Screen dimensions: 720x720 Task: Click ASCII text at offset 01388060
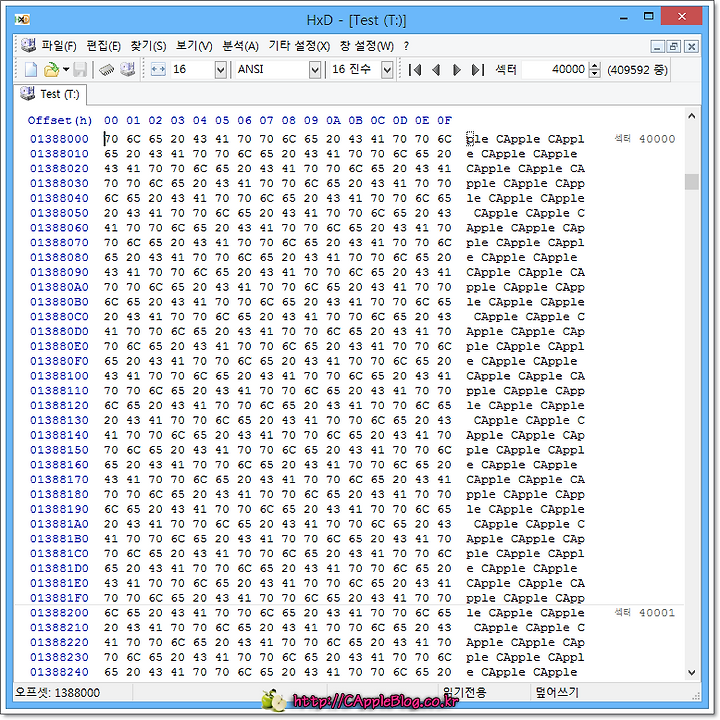click(525, 228)
